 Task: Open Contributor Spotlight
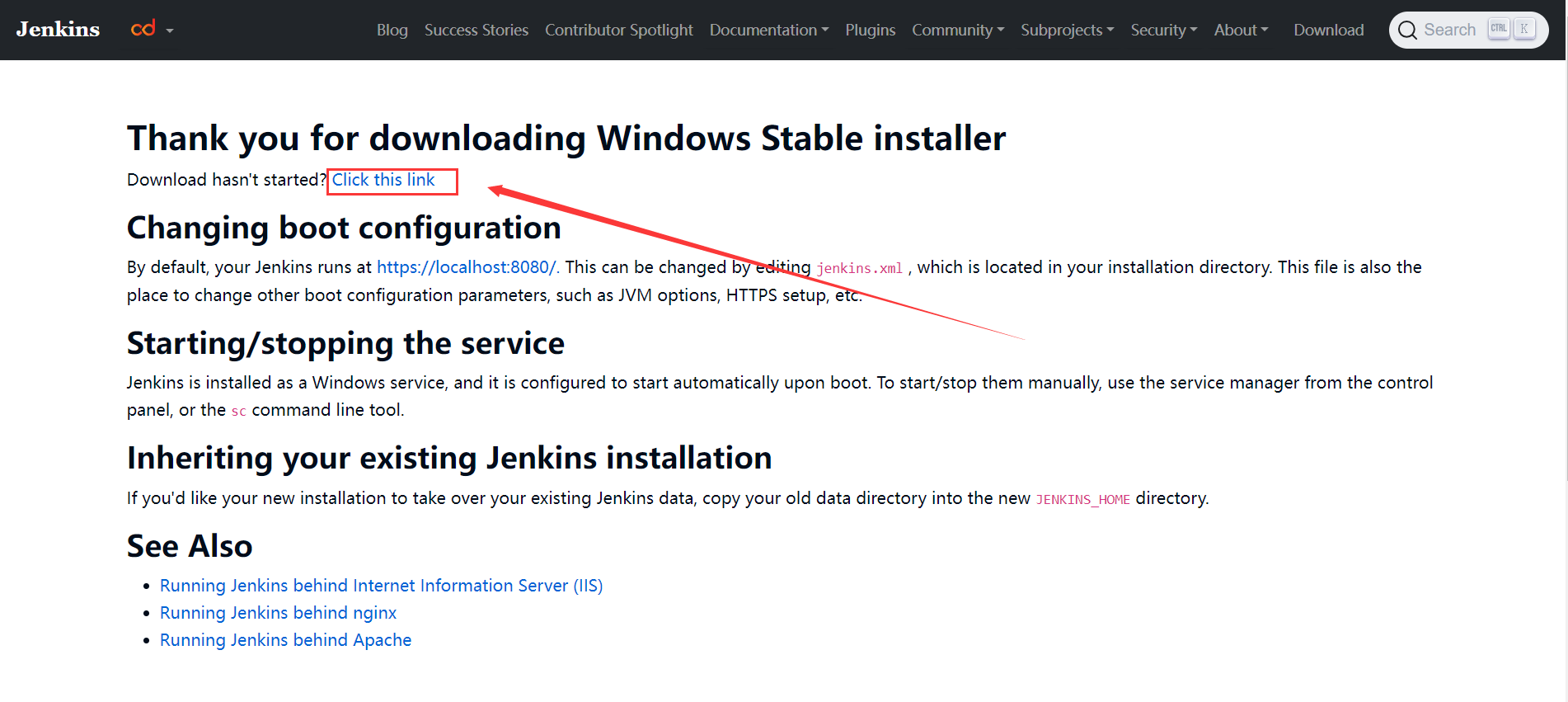[619, 30]
